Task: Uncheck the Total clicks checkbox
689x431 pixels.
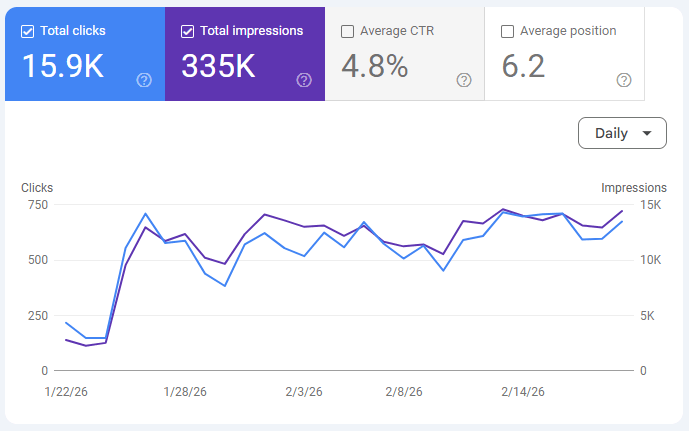Action: (27, 32)
